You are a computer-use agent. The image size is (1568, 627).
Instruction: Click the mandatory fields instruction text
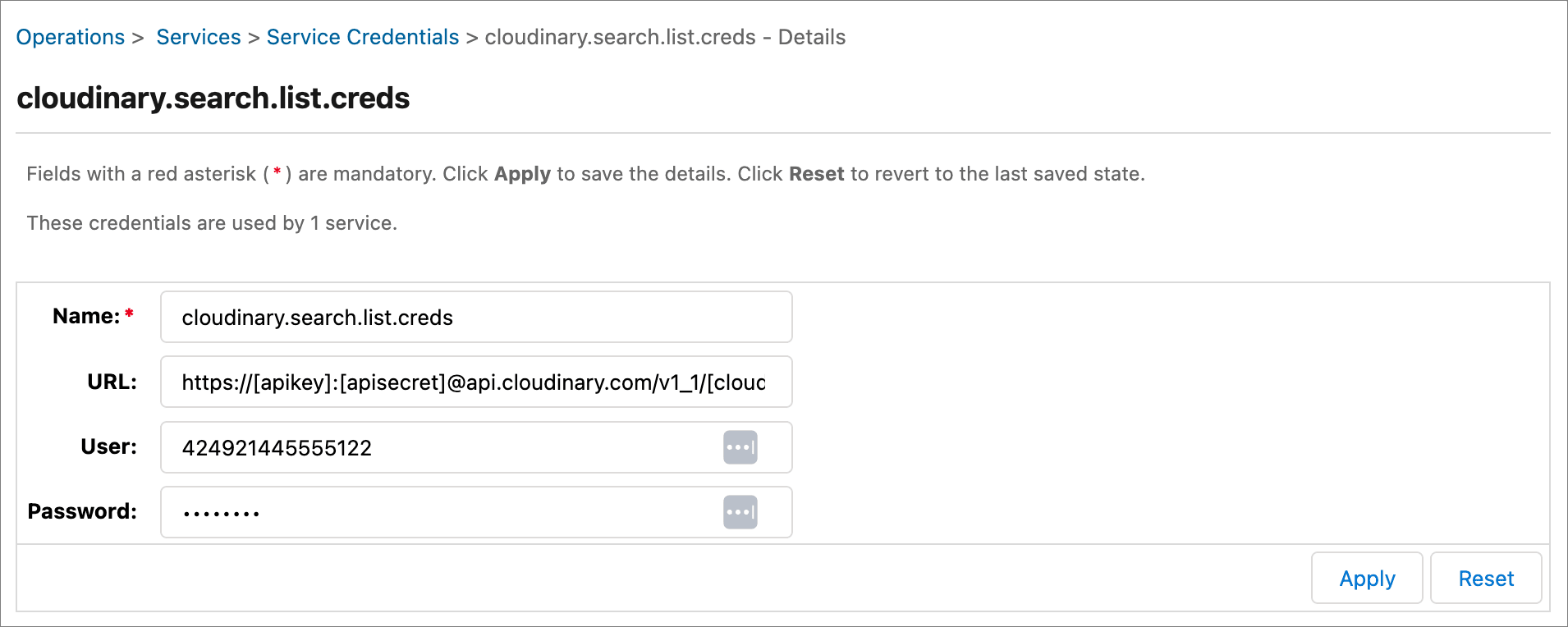point(575,173)
